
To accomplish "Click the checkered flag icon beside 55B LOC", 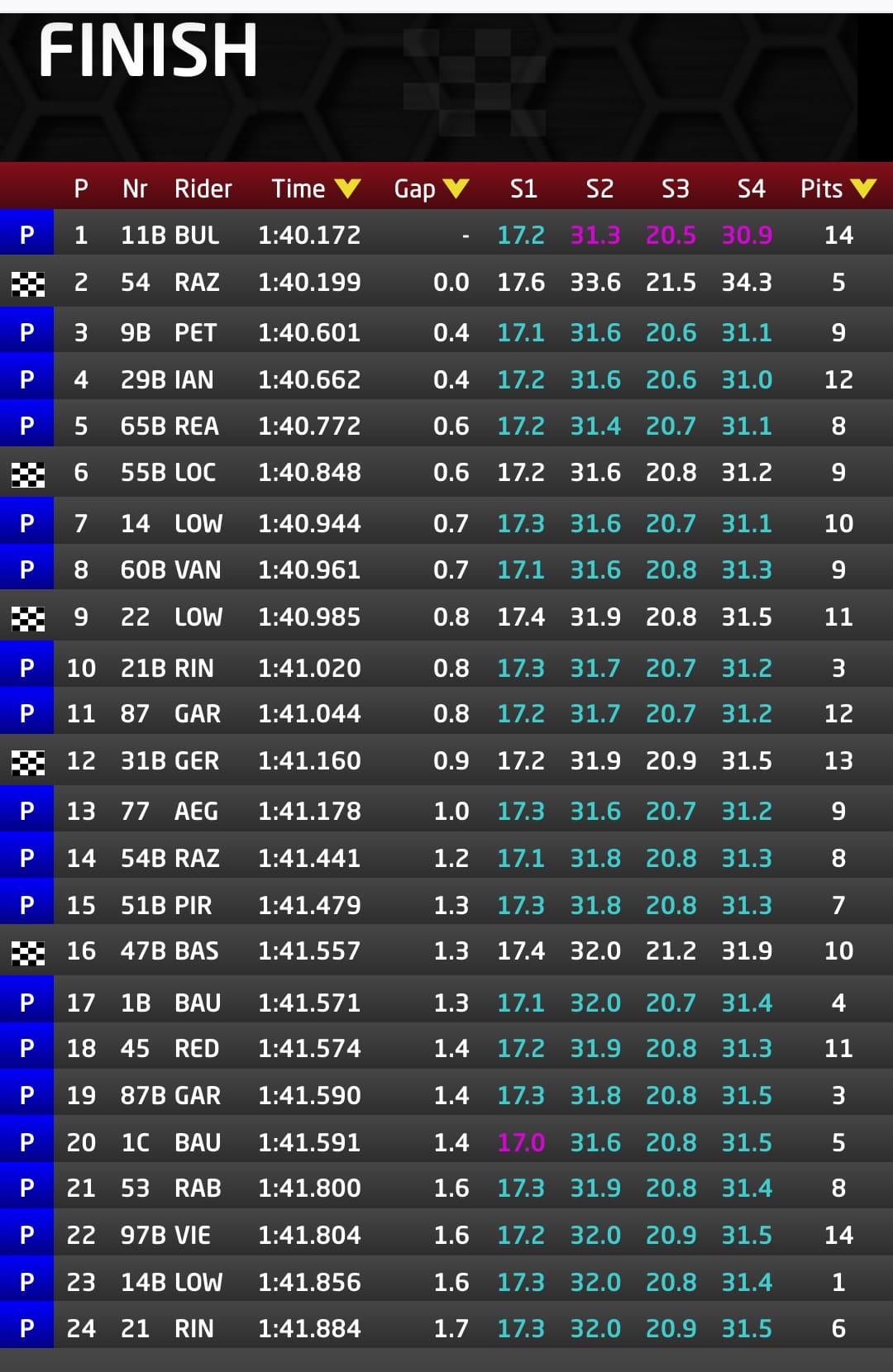I will pyautogui.click(x=27, y=474).
